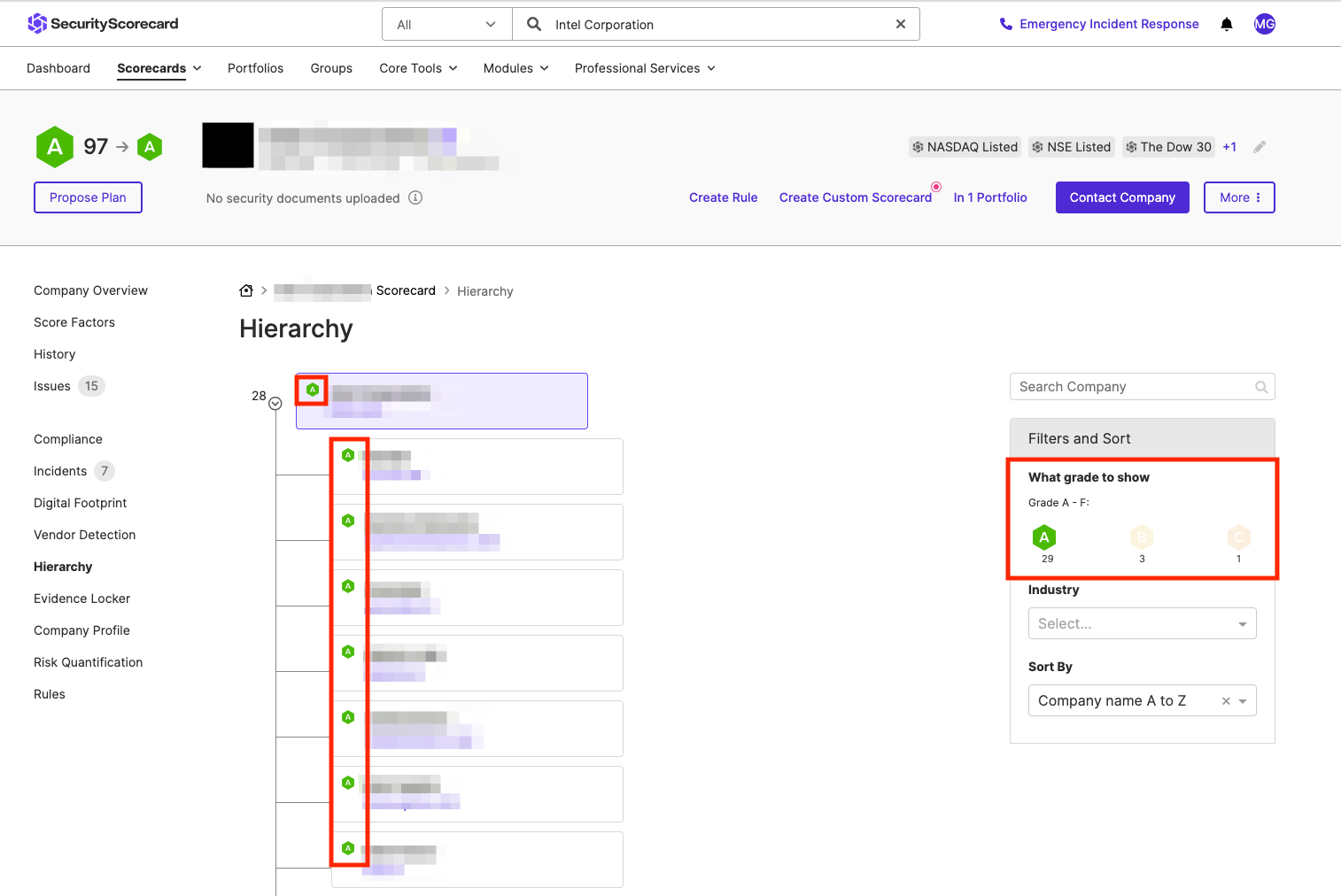
Task: Click the SecurityScorecard logo
Action: tap(103, 24)
